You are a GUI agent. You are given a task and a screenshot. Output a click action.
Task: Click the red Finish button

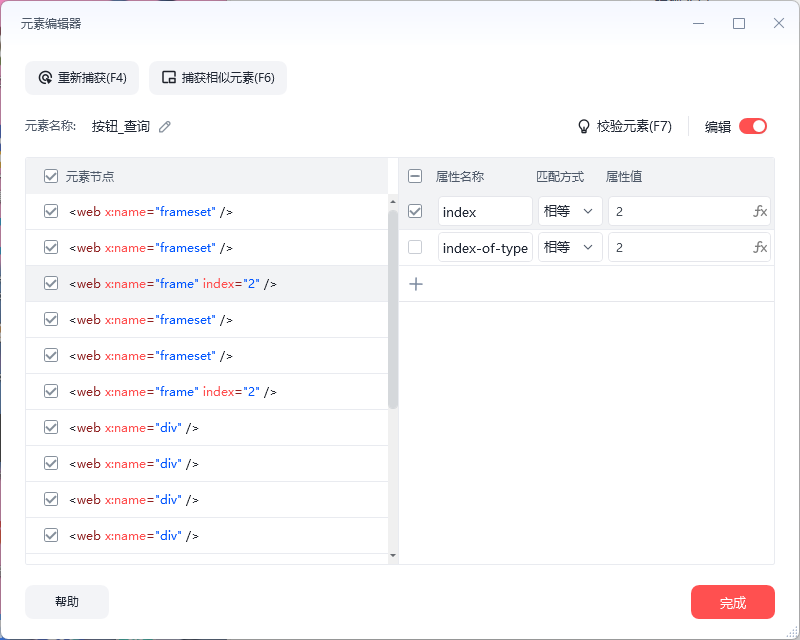732,603
